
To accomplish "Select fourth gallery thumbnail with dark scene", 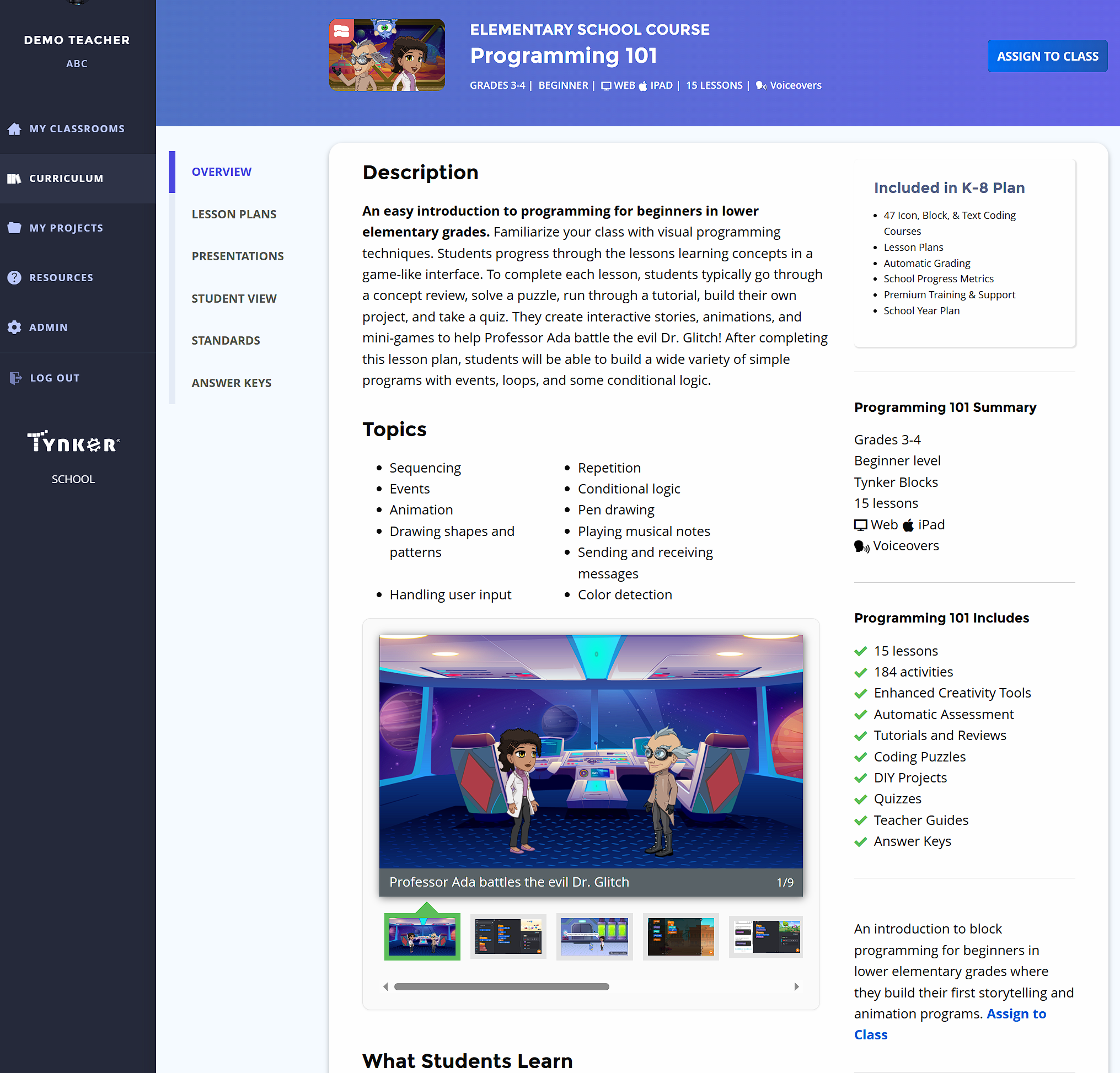I will [x=680, y=936].
